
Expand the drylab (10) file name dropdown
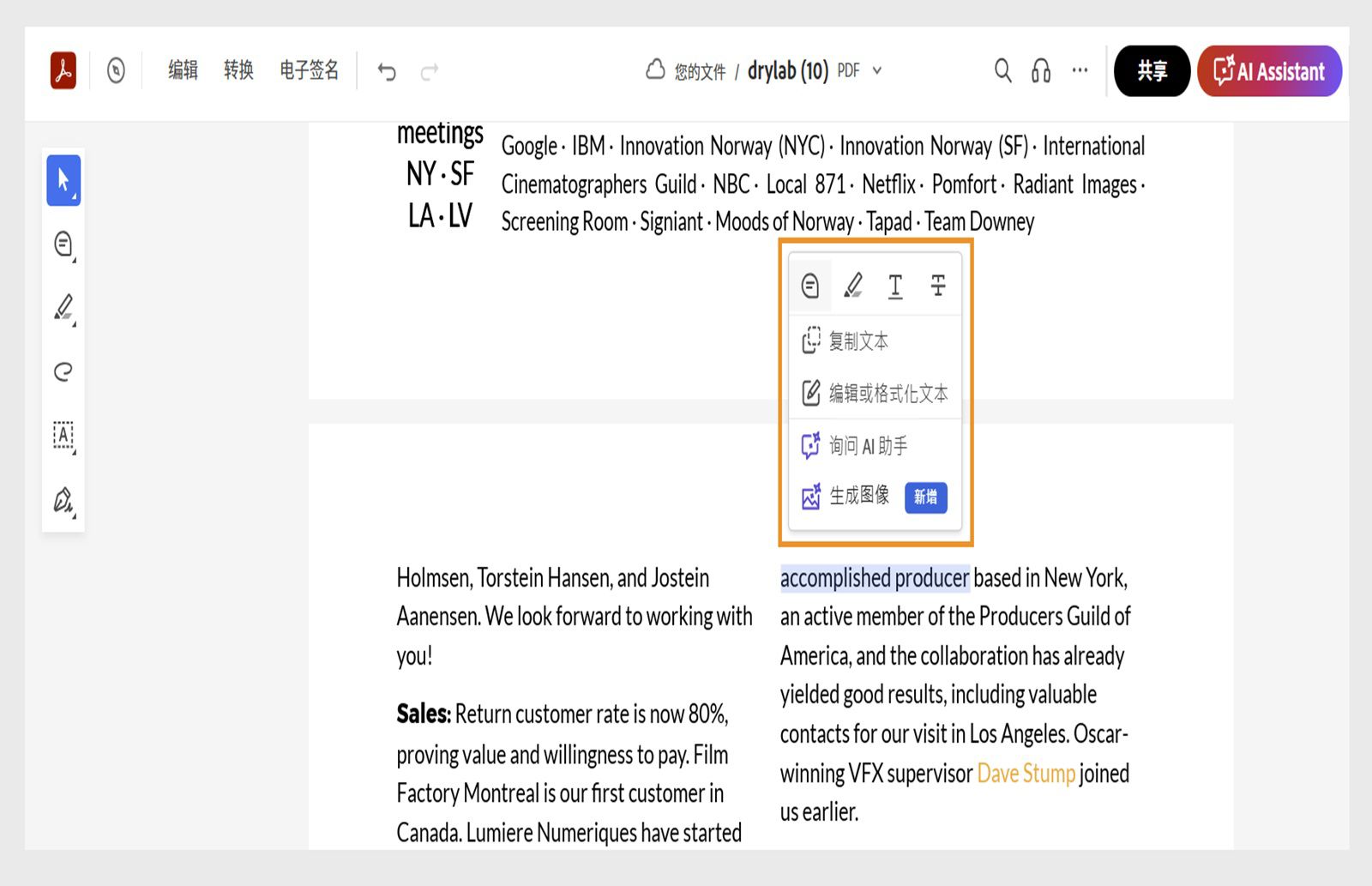click(x=877, y=70)
